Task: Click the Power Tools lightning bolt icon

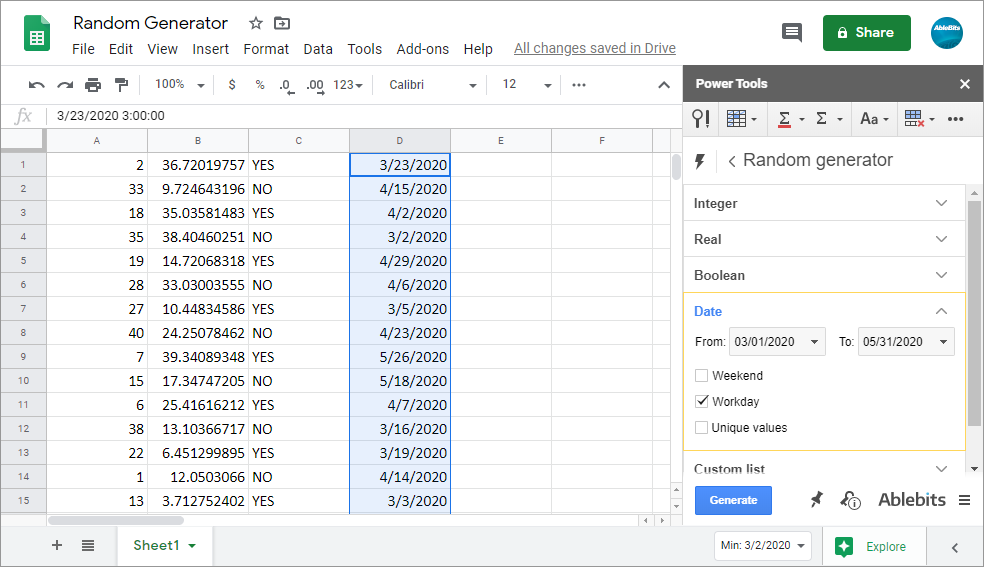Action: [699, 161]
